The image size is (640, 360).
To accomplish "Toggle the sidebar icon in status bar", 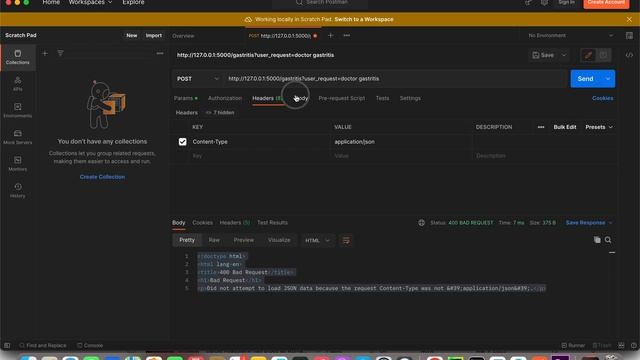I will [7, 345].
